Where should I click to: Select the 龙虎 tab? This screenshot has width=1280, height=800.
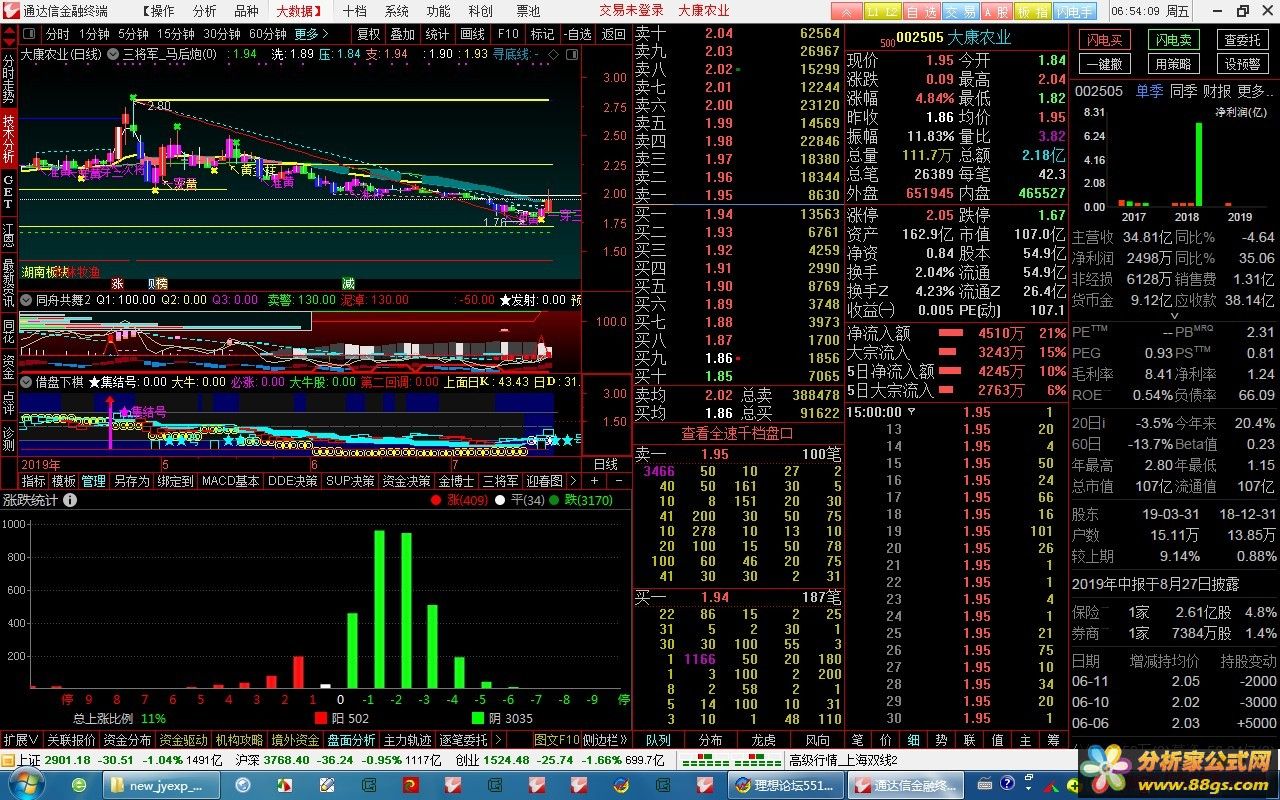click(763, 740)
